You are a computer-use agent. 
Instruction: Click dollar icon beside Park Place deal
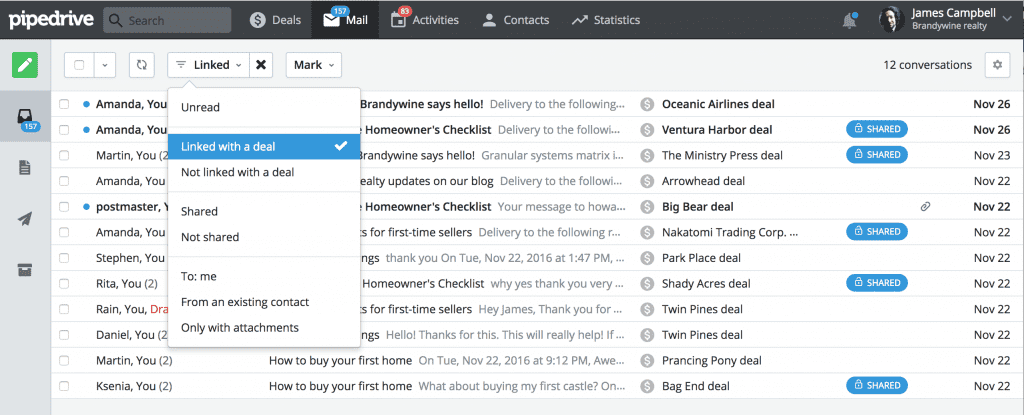pos(647,258)
